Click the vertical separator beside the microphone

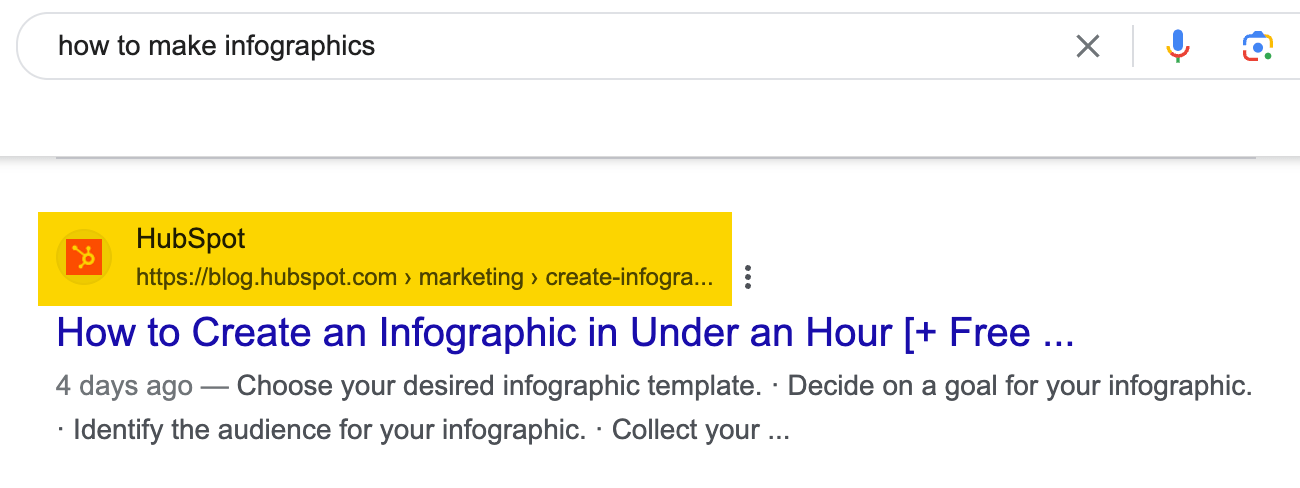click(1133, 46)
